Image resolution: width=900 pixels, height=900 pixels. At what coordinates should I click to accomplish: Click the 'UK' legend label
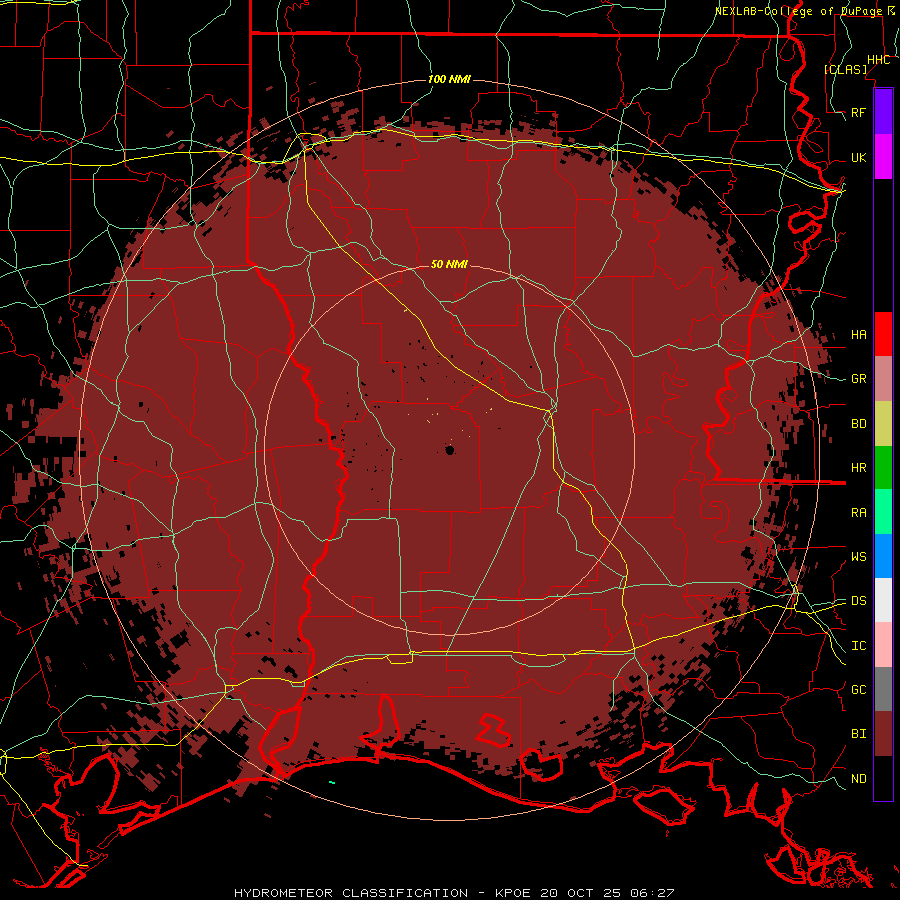[858, 157]
